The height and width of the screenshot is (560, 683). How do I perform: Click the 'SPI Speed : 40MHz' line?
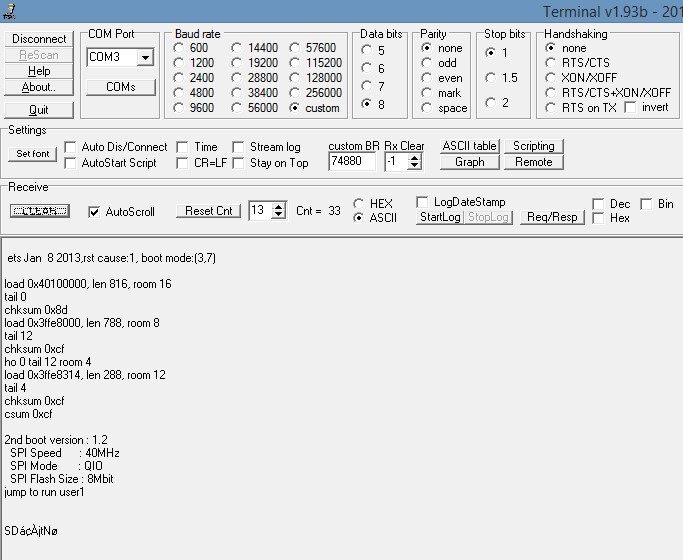[x=64, y=453]
